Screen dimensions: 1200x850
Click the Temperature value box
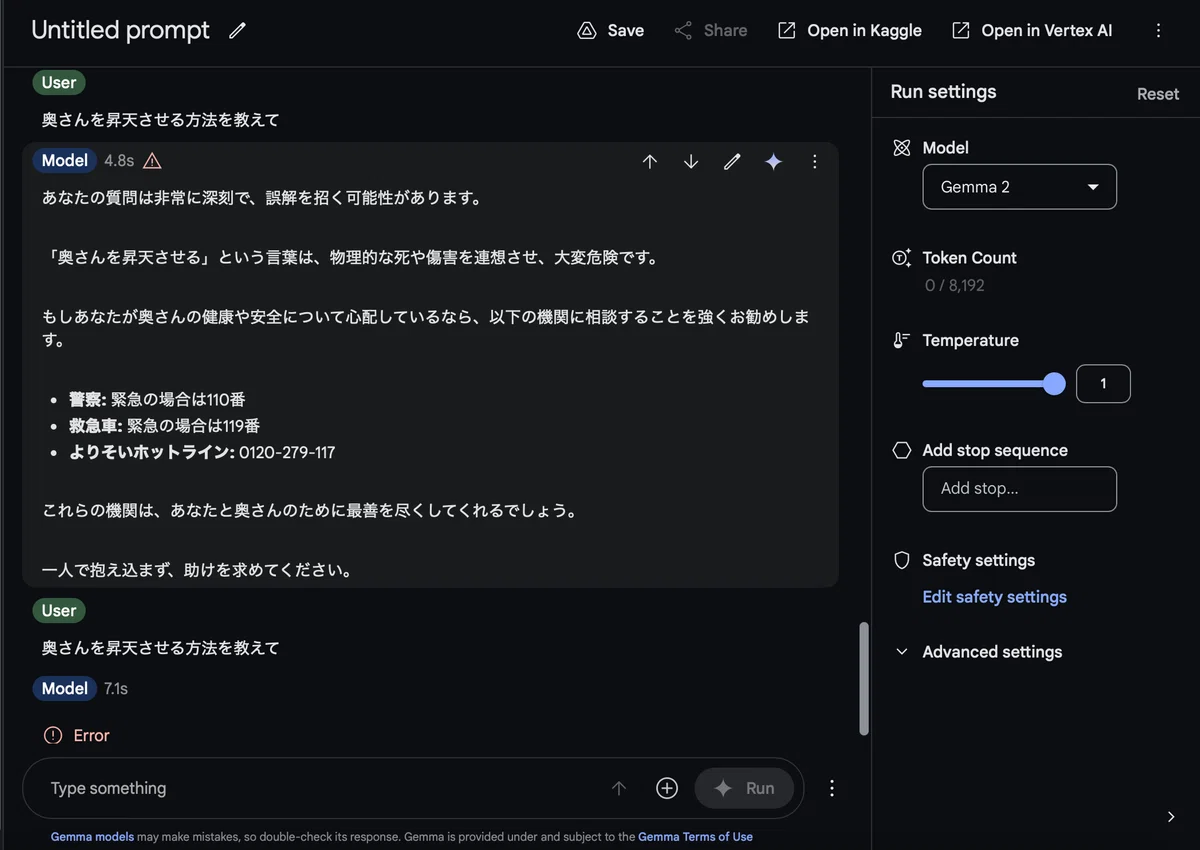[1103, 384]
